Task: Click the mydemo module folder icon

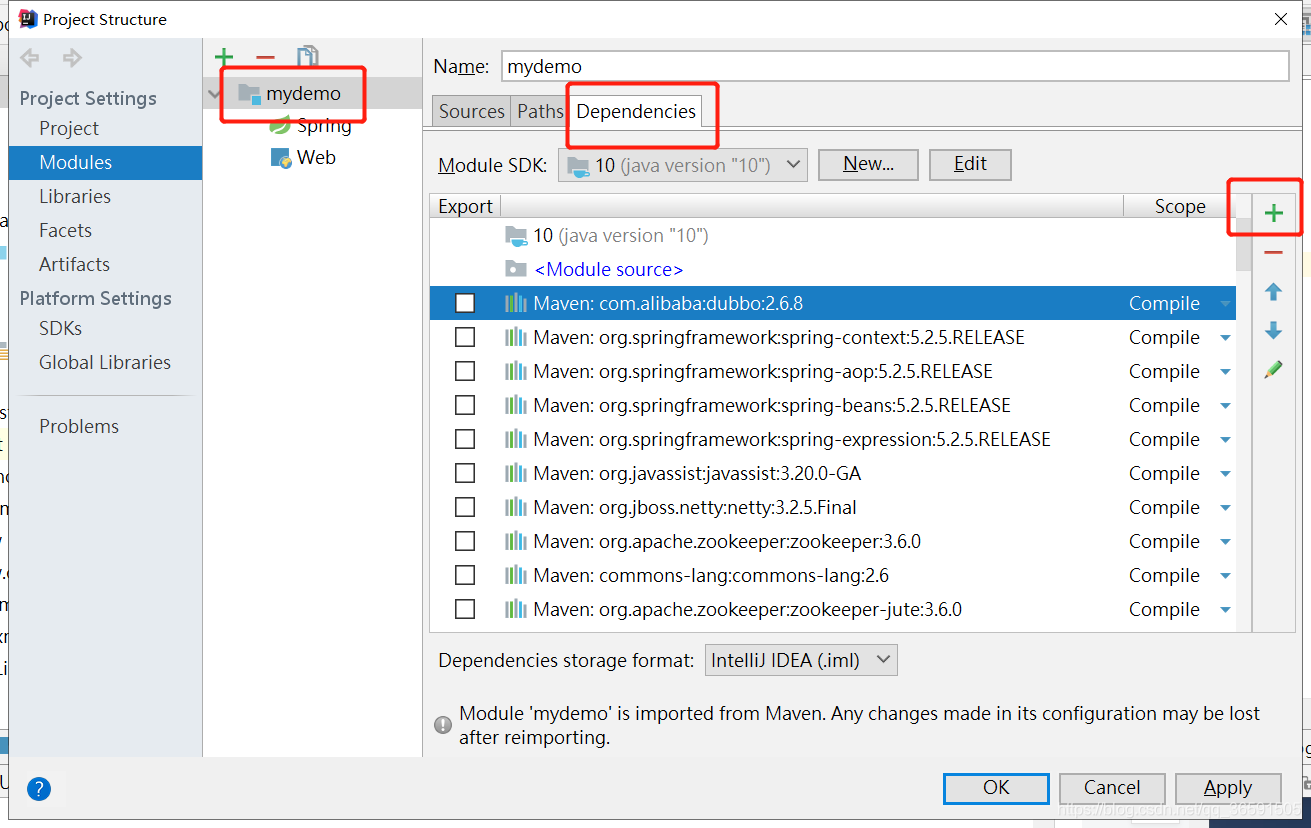Action: (x=249, y=93)
